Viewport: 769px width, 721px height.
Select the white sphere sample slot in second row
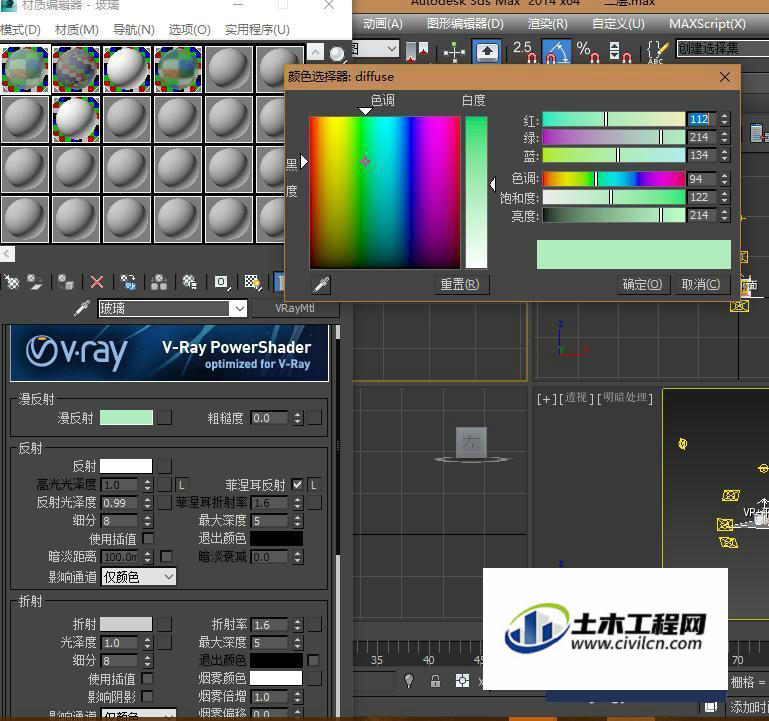click(x=76, y=119)
